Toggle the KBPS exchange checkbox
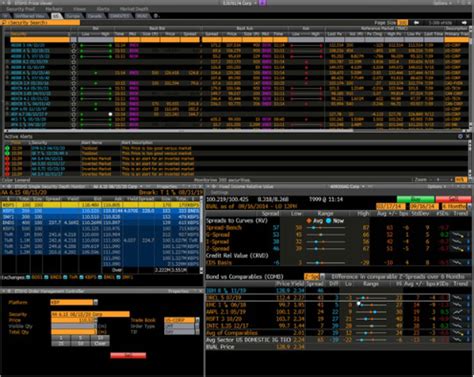474x377 pixels. click(x=82, y=277)
